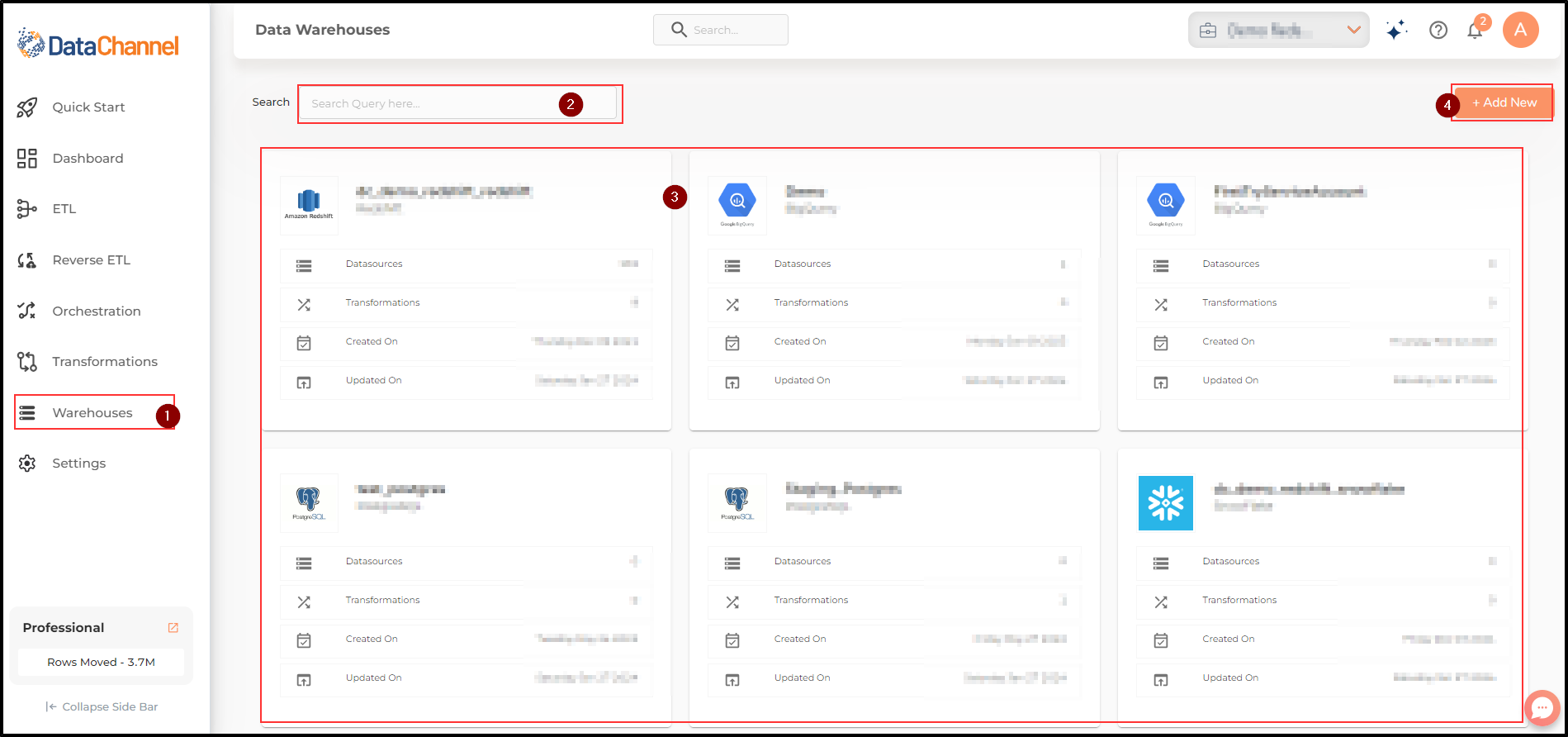
Task: Open the second PostgreSQL warehouse logo
Action: click(x=737, y=502)
